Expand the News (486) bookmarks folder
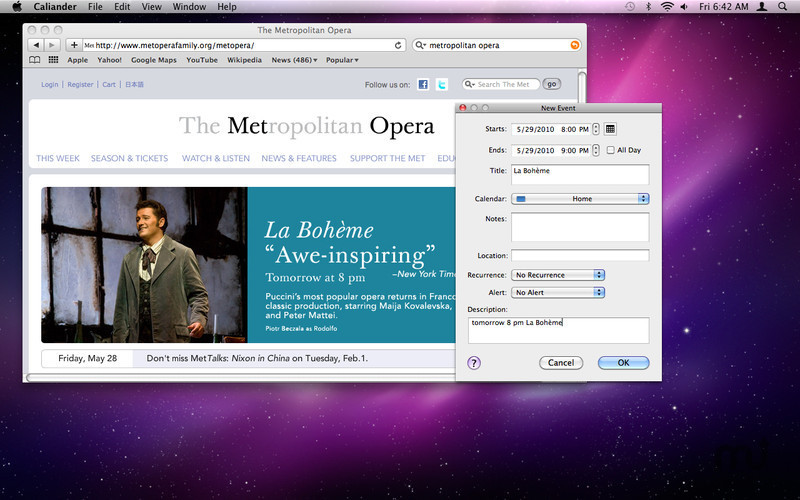This screenshot has width=800, height=500. [294, 60]
